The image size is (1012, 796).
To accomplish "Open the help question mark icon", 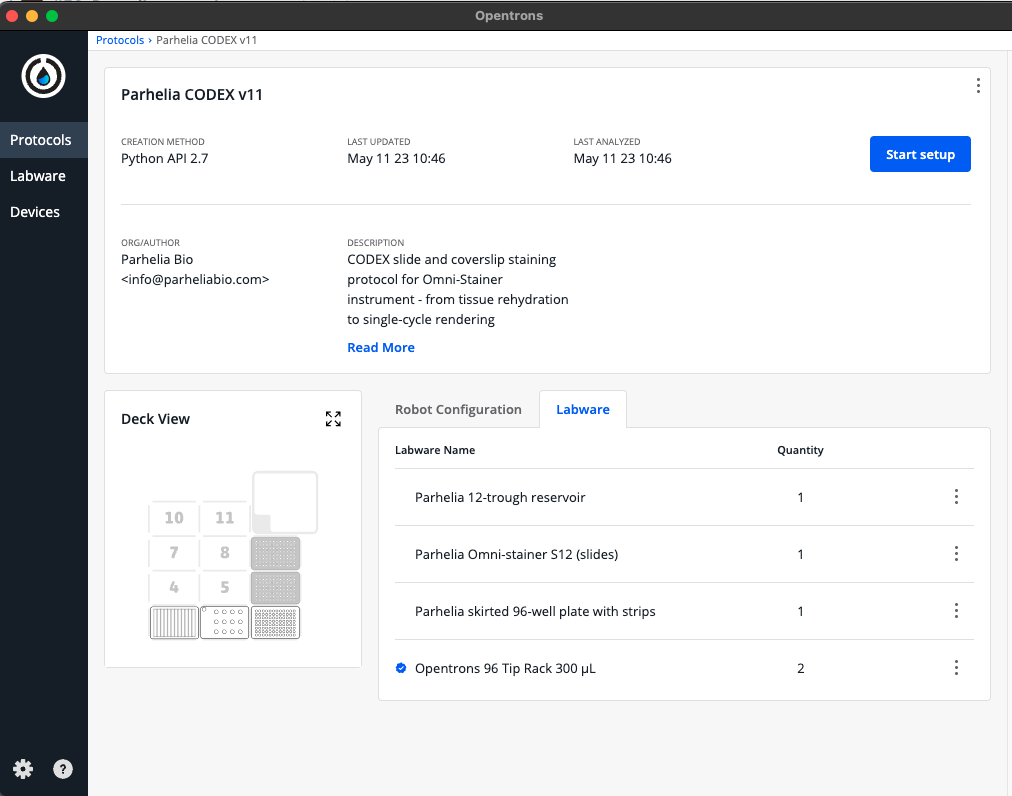I will click(63, 769).
